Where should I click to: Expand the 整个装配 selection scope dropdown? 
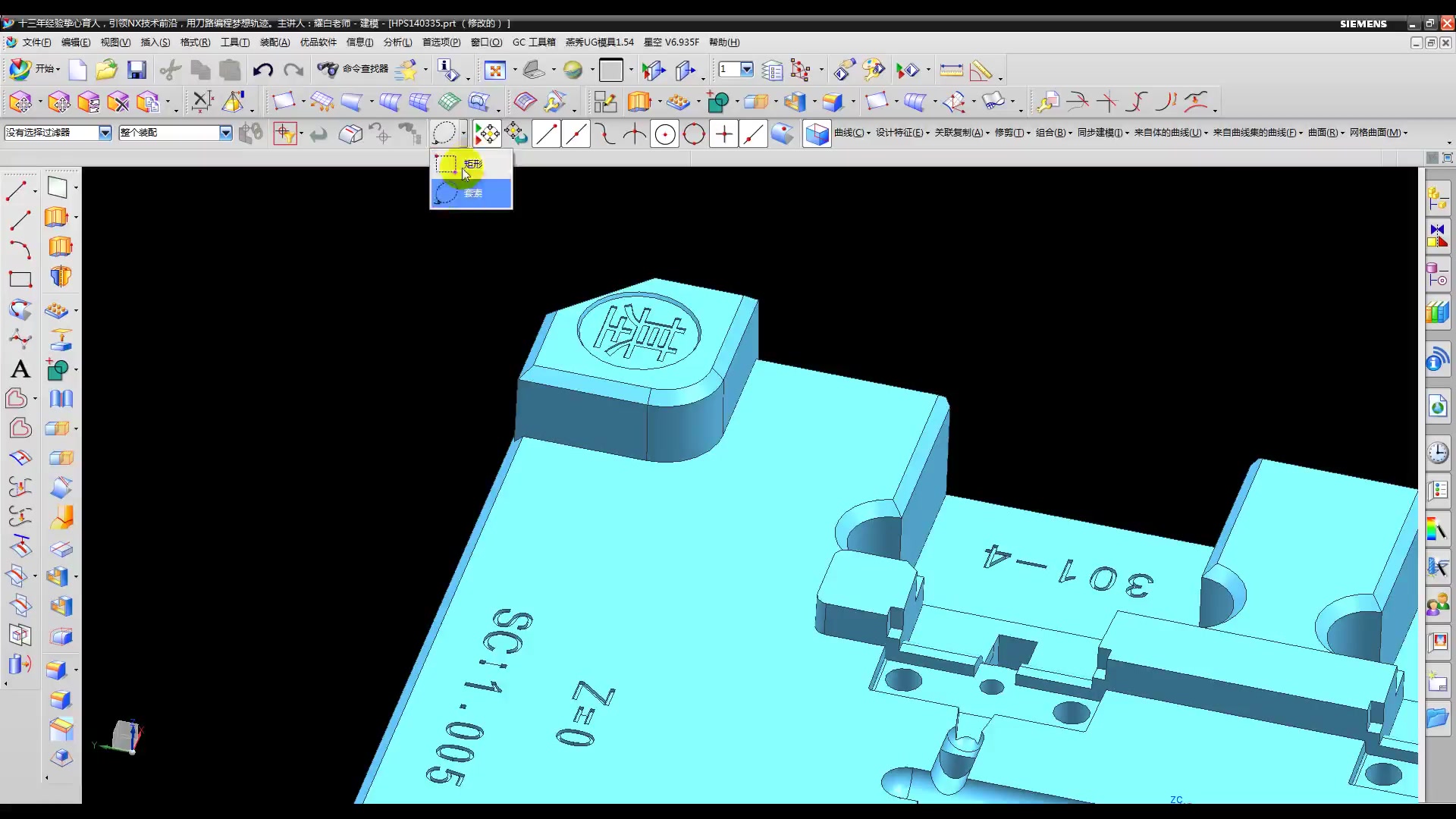point(225,133)
